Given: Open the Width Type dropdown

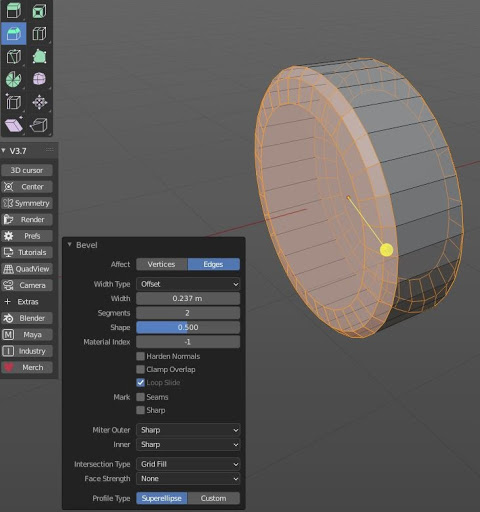Looking at the screenshot, I should click(188, 284).
